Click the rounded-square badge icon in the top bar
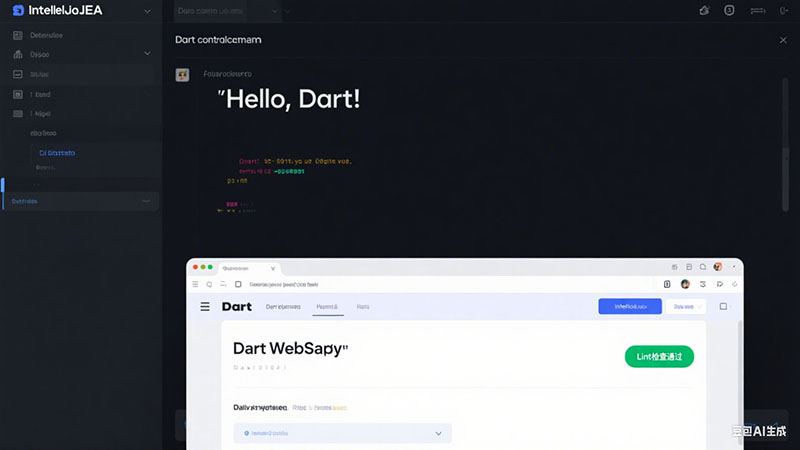The height and width of the screenshot is (450, 800). point(729,10)
